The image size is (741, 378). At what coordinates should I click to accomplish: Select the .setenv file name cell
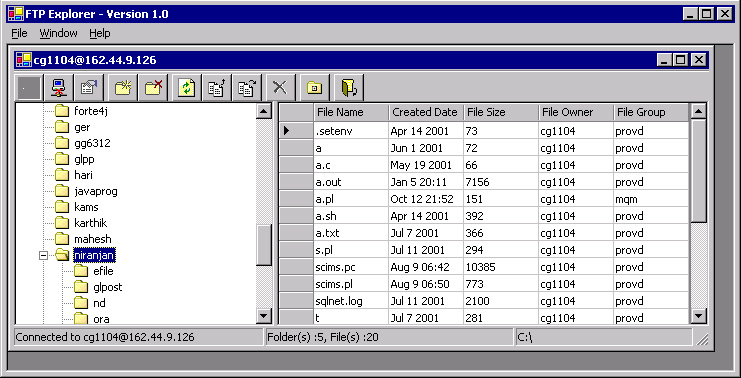351,131
